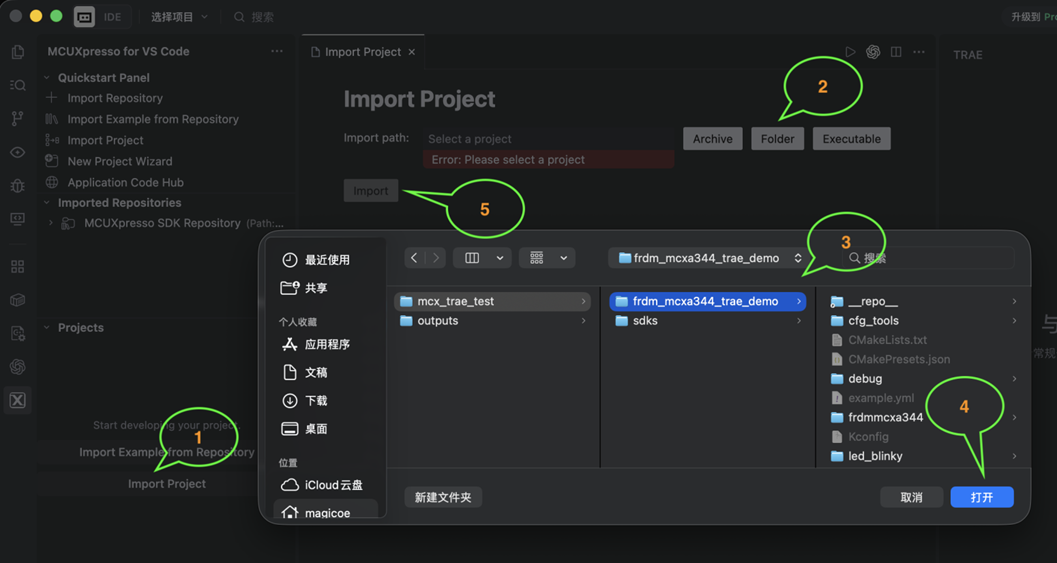Image resolution: width=1057 pixels, height=563 pixels.
Task: Click 取消 to cancel the dialog
Action: (911, 497)
